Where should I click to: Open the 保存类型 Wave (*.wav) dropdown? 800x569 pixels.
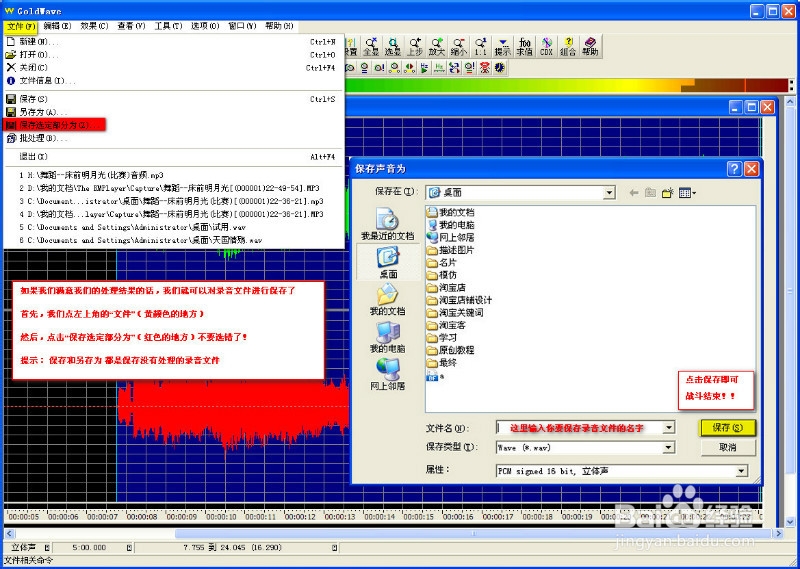coord(669,448)
